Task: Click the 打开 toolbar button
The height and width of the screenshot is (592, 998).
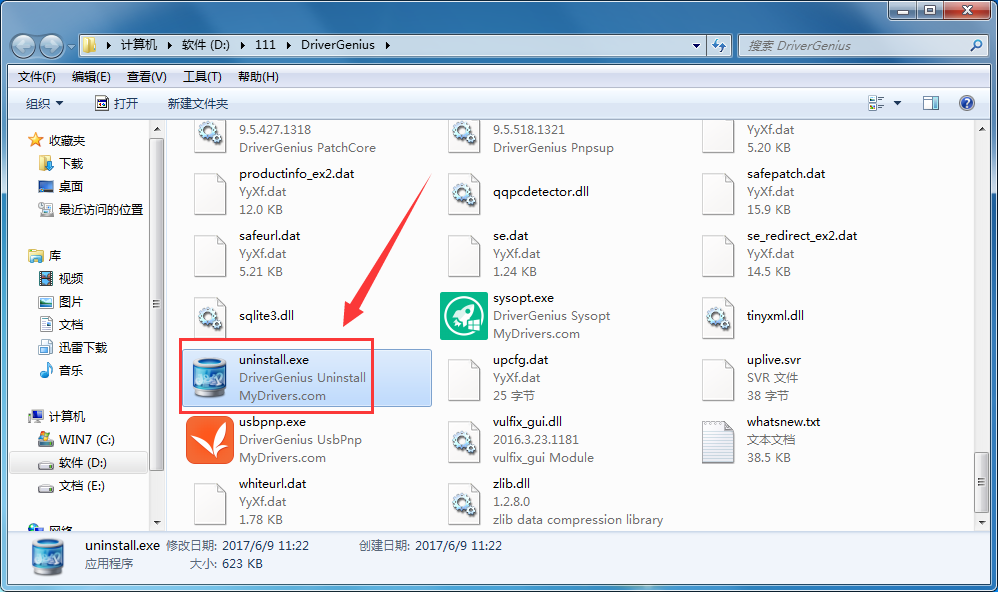Action: coord(116,103)
